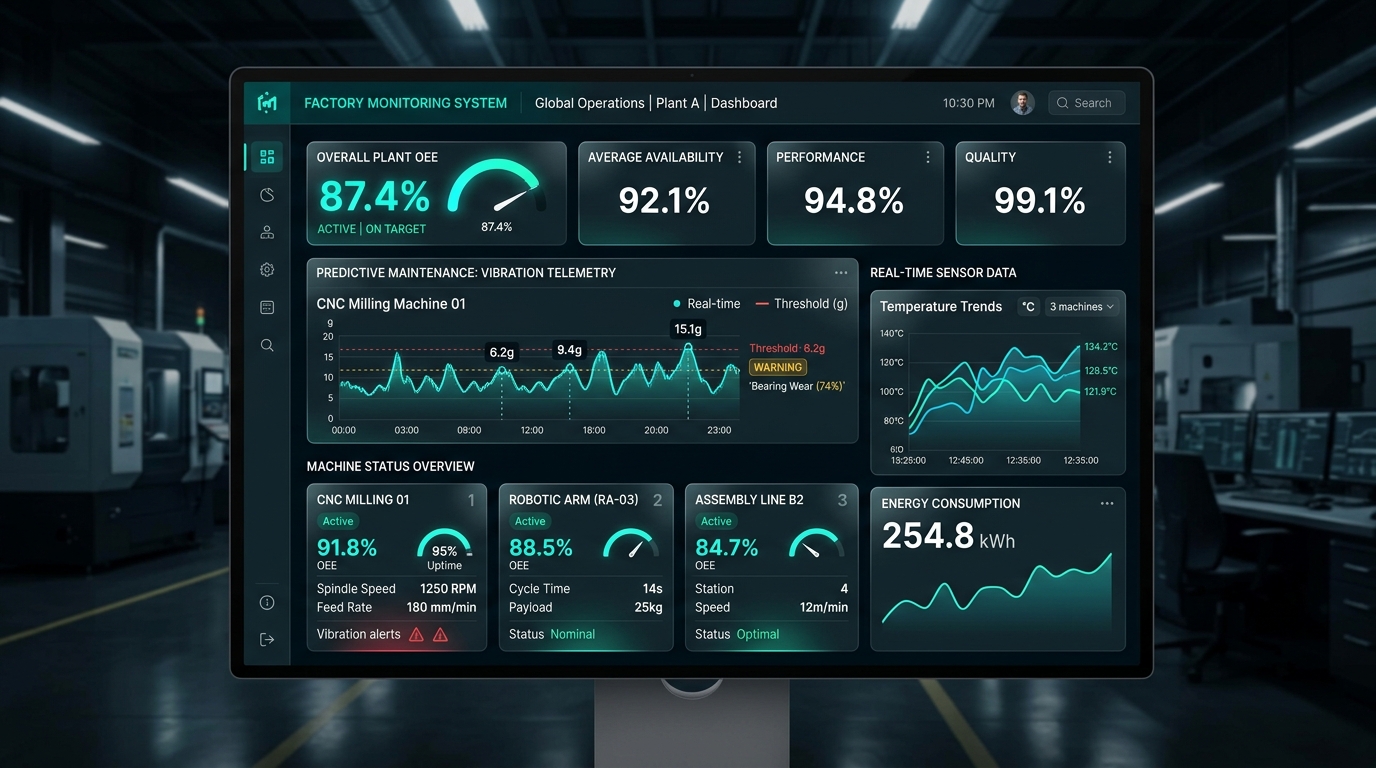Open Energy Consumption ellipsis menu
The image size is (1376, 768).
[1107, 504]
